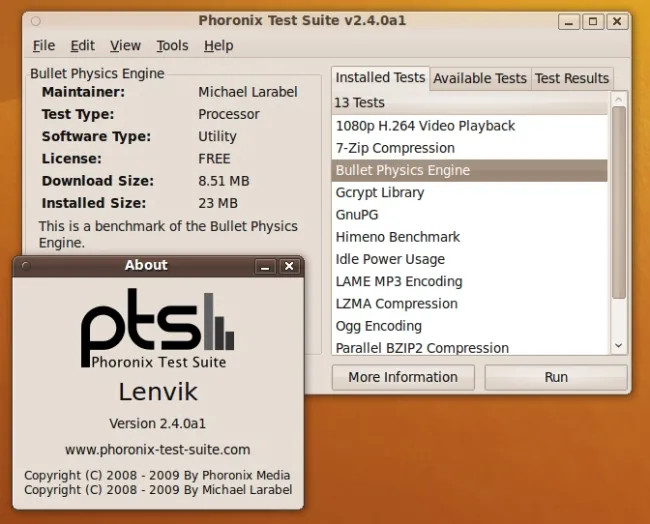This screenshot has height=524, width=650.
Task: Close the About dialog
Action: [289, 266]
